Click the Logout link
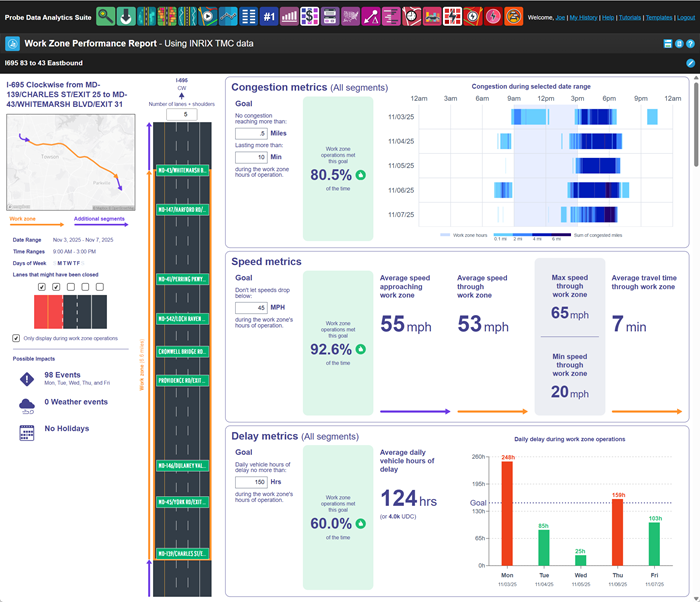This screenshot has height=602, width=700. click(686, 17)
